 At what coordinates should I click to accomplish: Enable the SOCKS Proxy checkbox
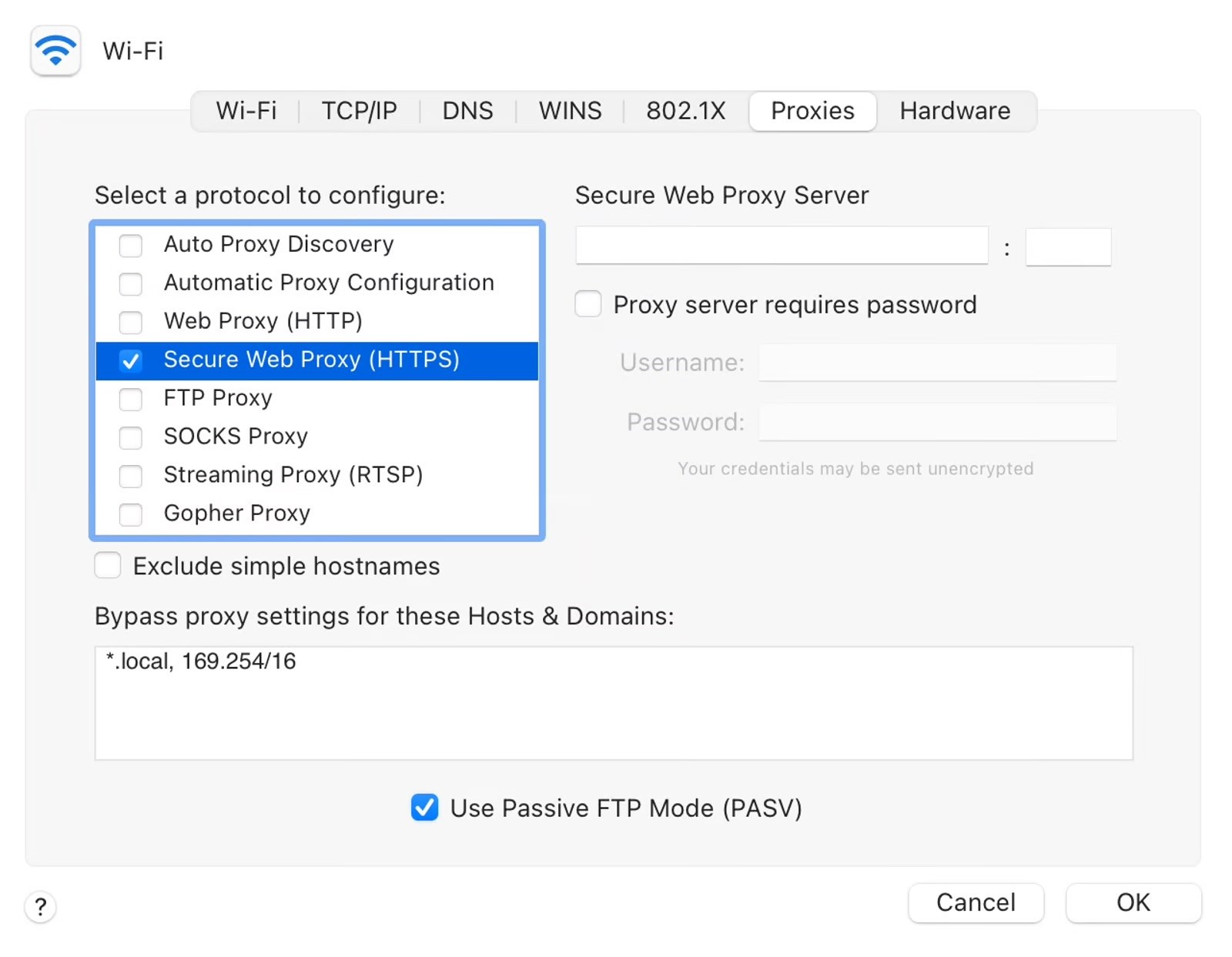tap(131, 437)
